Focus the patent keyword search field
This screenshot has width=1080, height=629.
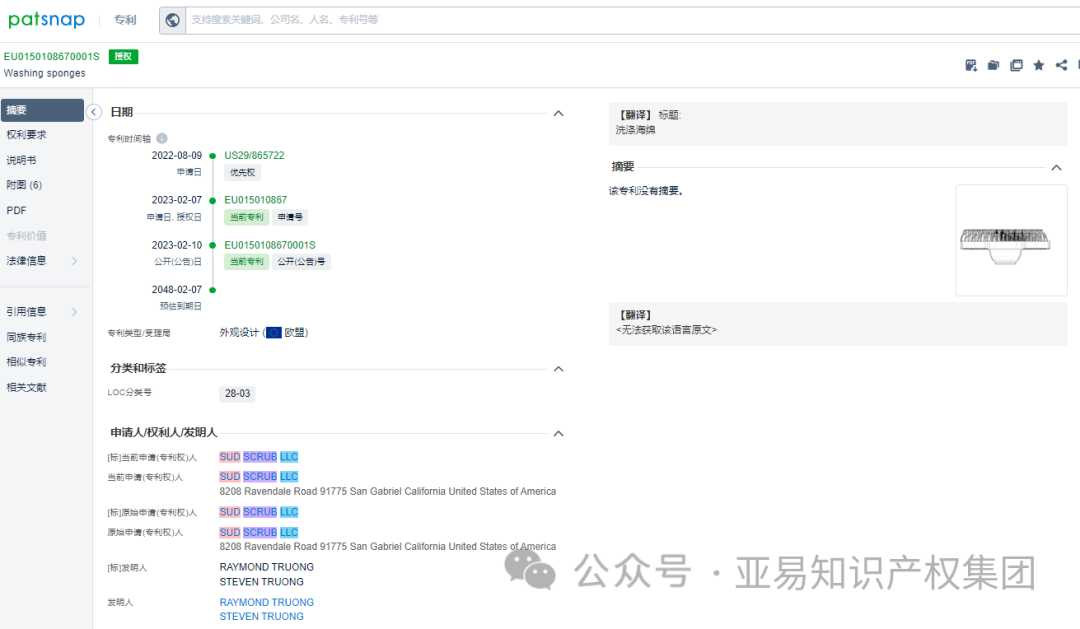coord(632,20)
